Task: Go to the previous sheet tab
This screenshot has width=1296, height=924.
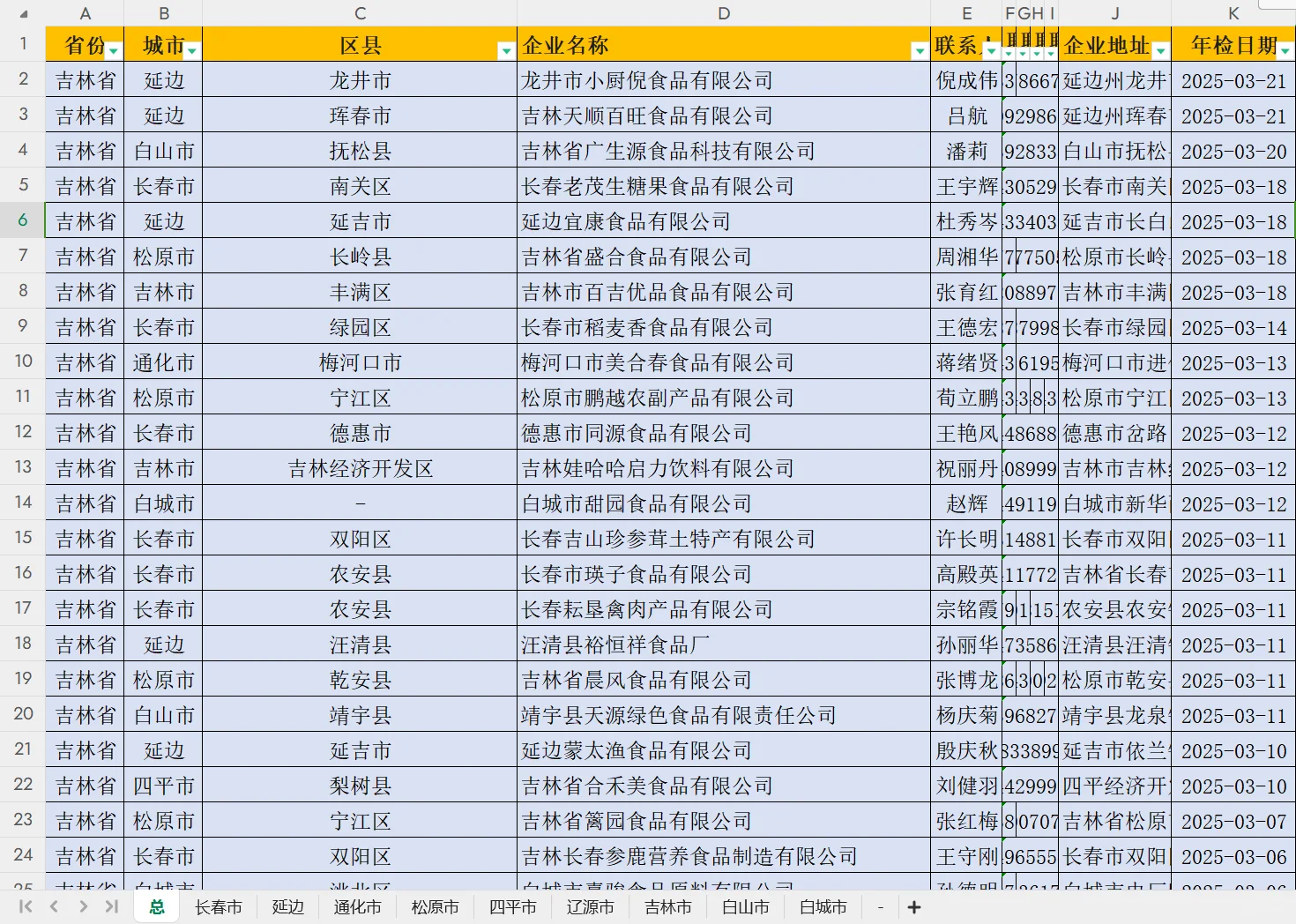Action: coord(54,906)
